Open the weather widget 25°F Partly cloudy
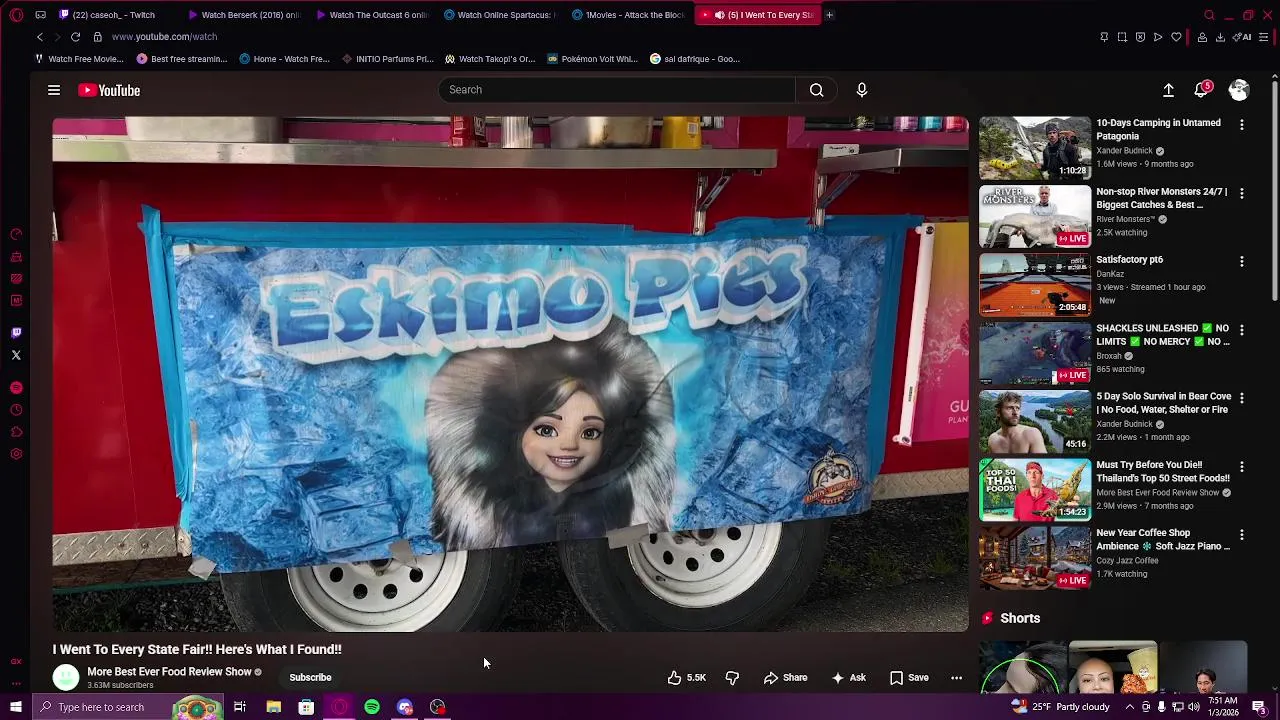 pyautogui.click(x=1060, y=707)
